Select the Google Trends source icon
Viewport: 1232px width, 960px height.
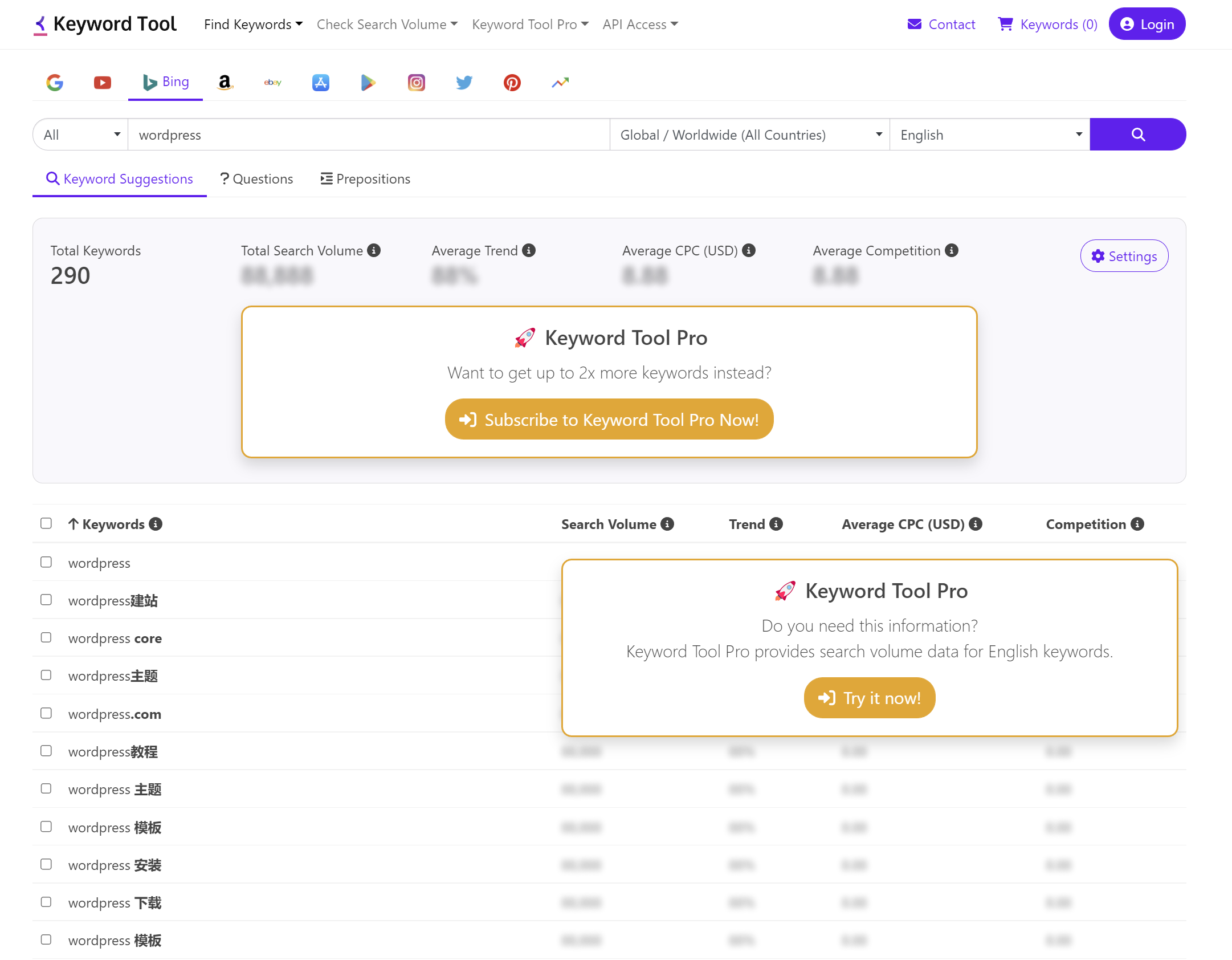(x=560, y=83)
